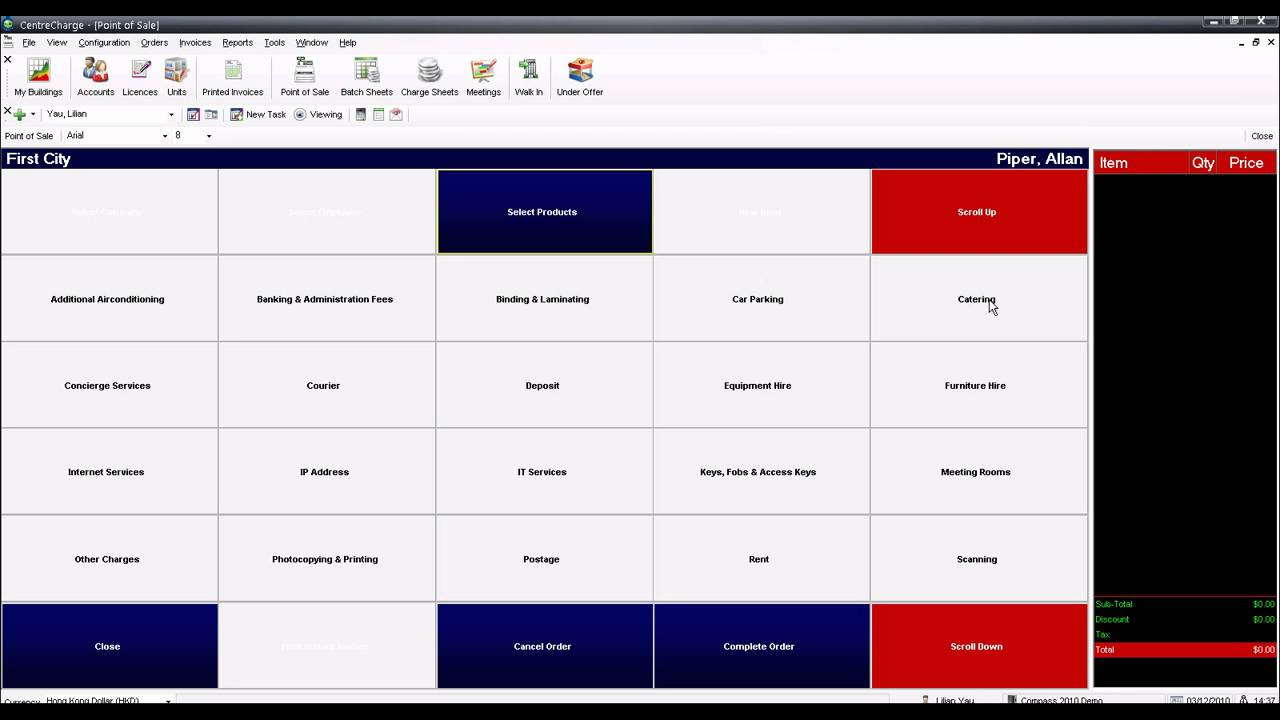Select the IT Services category
Image resolution: width=1280 pixels, height=720 pixels.
[544, 472]
